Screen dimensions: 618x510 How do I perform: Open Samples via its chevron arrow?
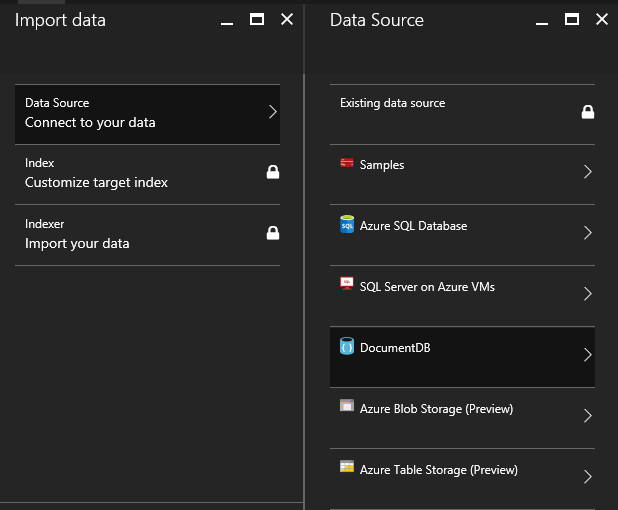coord(588,172)
